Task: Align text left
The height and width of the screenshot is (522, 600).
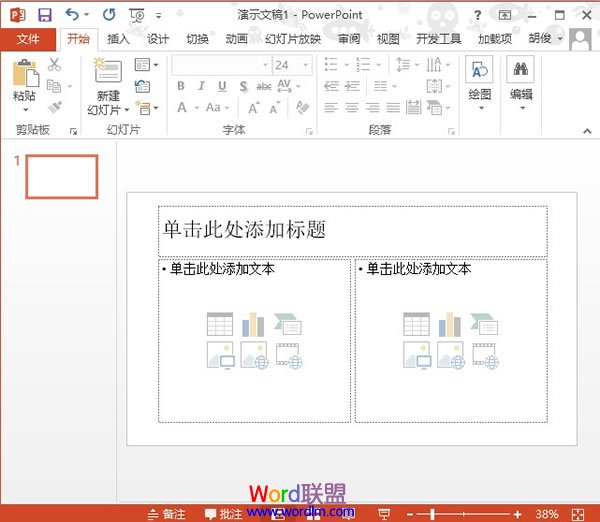Action: tap(331, 108)
